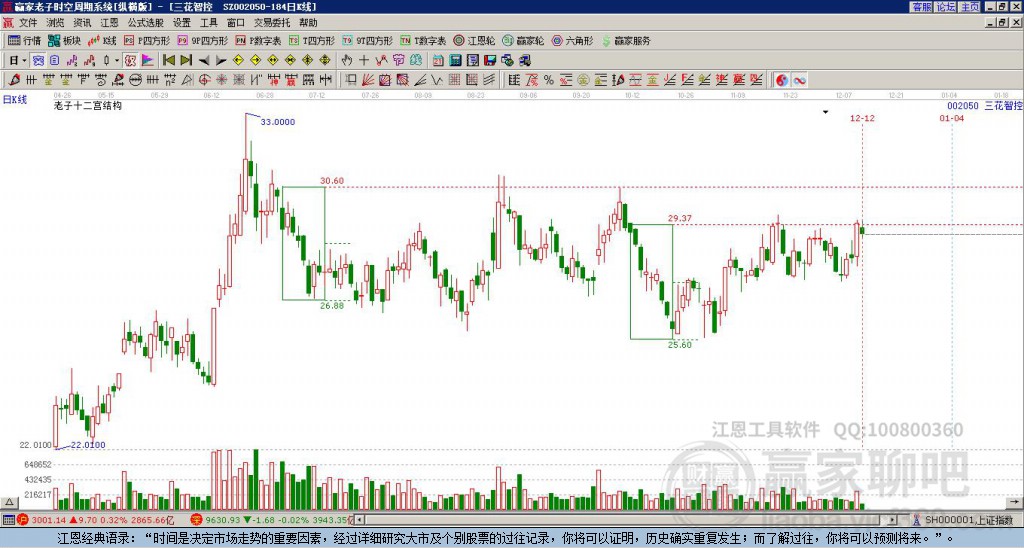Select the red pencil drawing tool
1024x548 pixels.
pos(14,80)
